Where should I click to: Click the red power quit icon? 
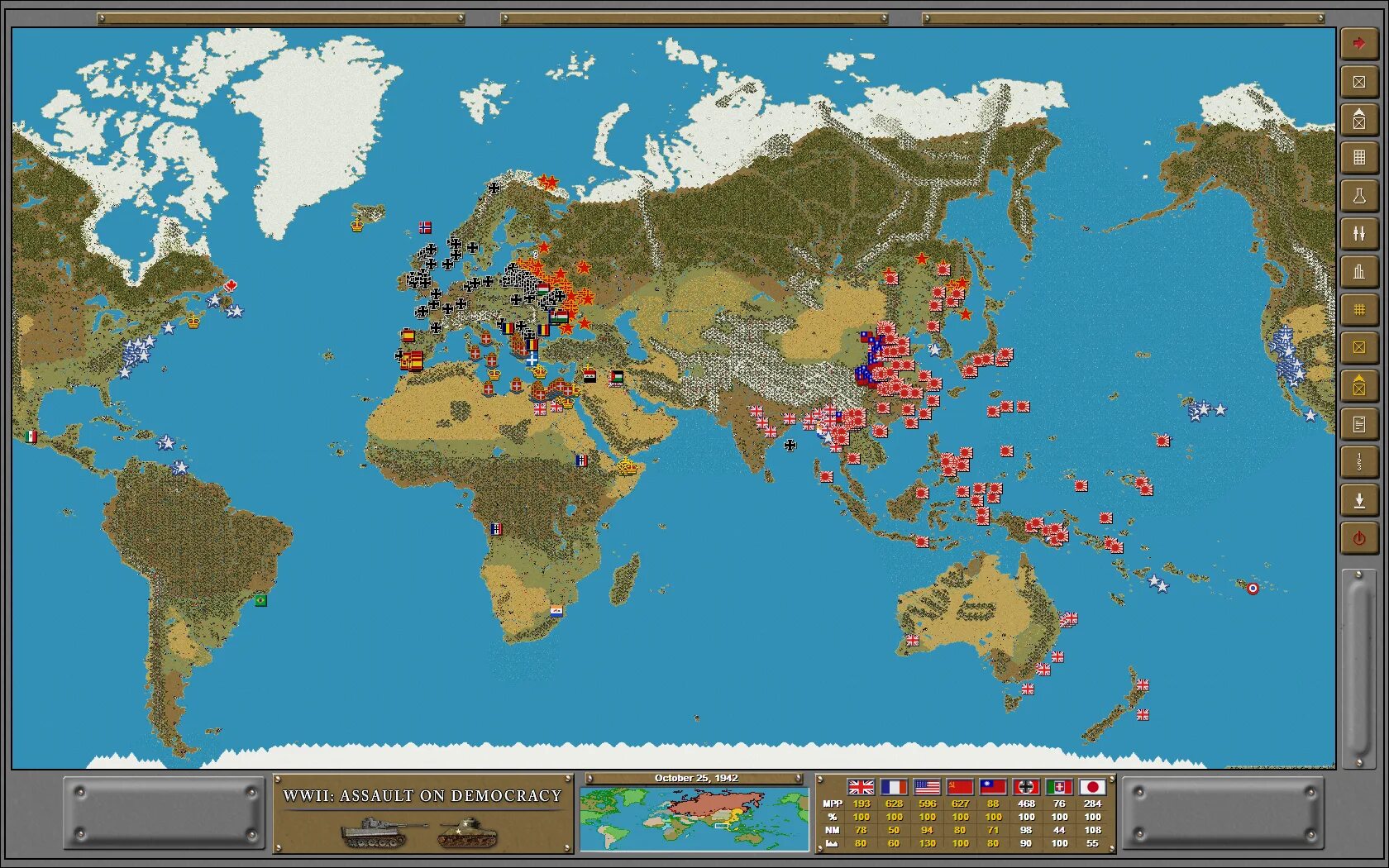1358,538
